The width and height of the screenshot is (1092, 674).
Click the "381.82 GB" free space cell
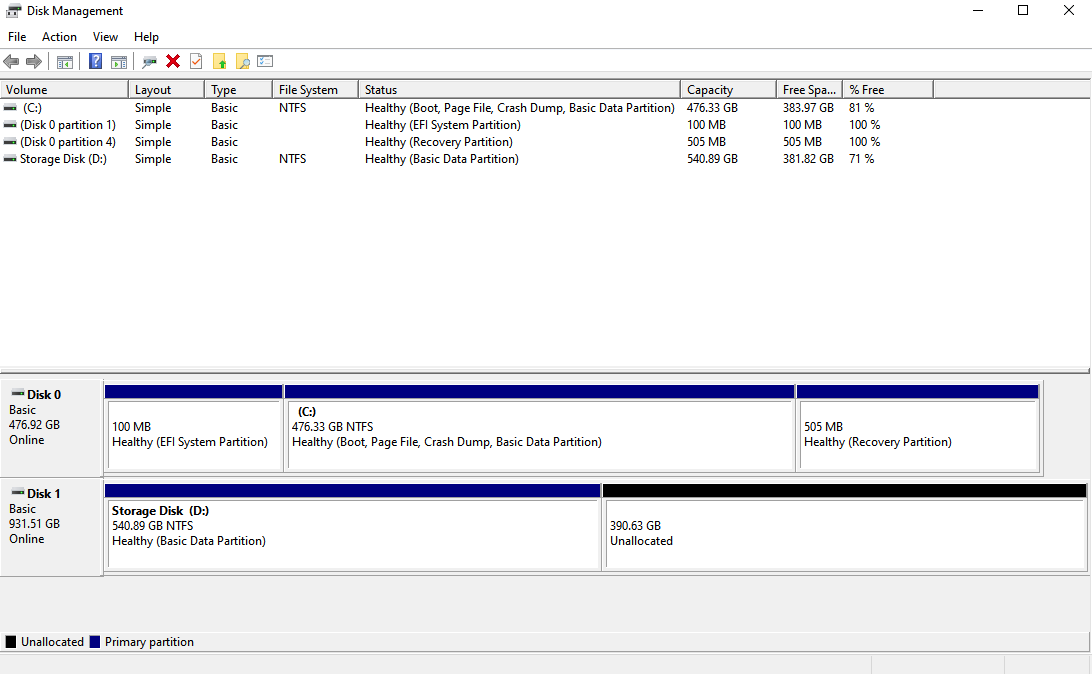click(x=808, y=159)
